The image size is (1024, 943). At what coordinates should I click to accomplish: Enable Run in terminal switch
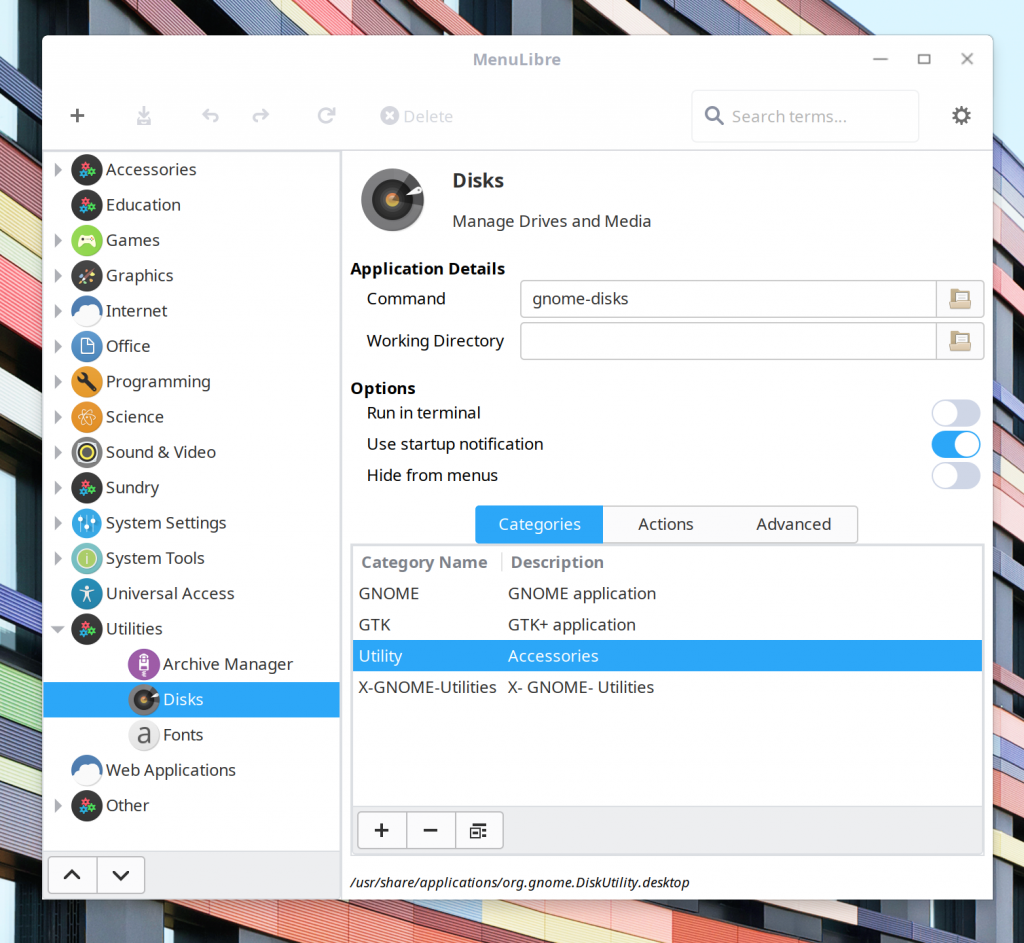pyautogui.click(x=955, y=413)
